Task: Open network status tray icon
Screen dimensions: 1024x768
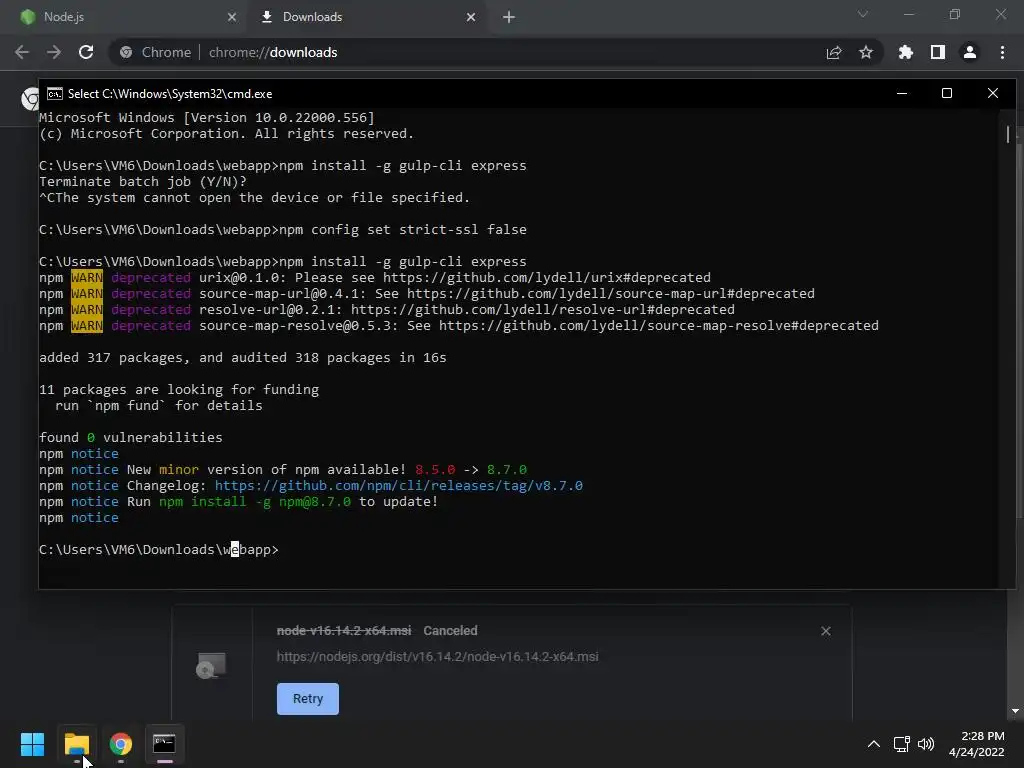Action: pyautogui.click(x=902, y=744)
